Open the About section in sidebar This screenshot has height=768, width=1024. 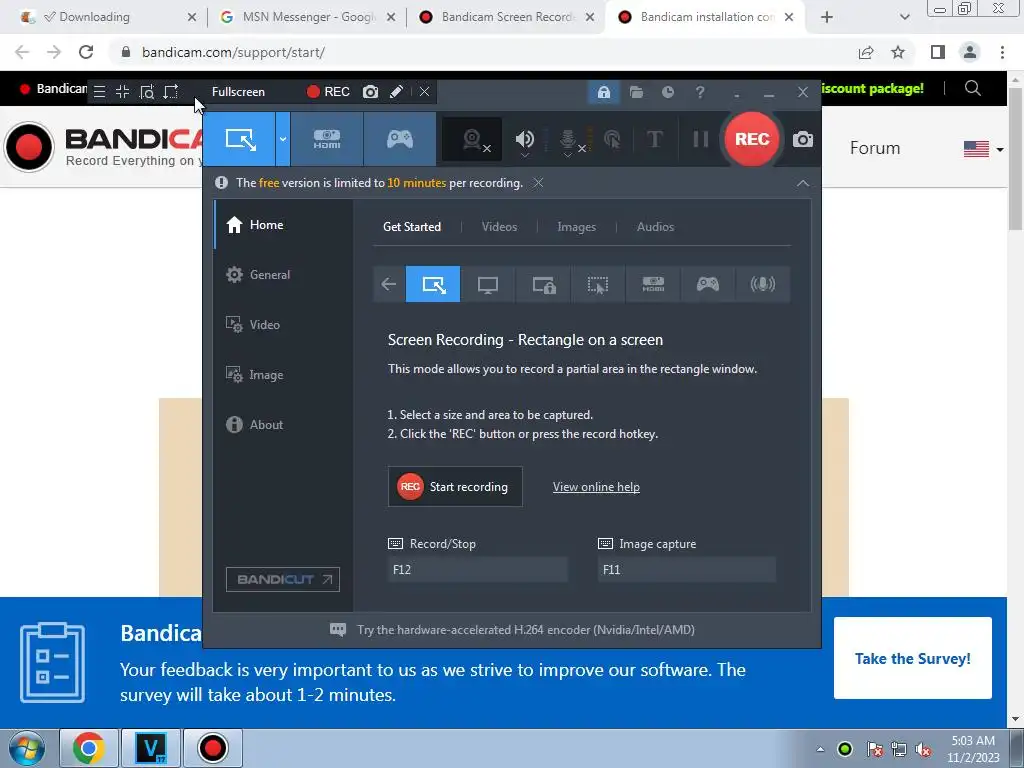pyautogui.click(x=283, y=424)
